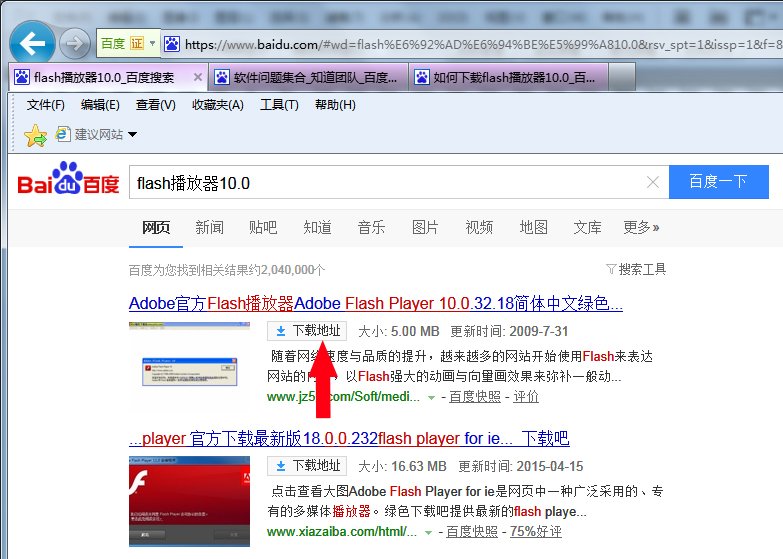Select the 地图 search category
The height and width of the screenshot is (559, 783).
pos(533,228)
